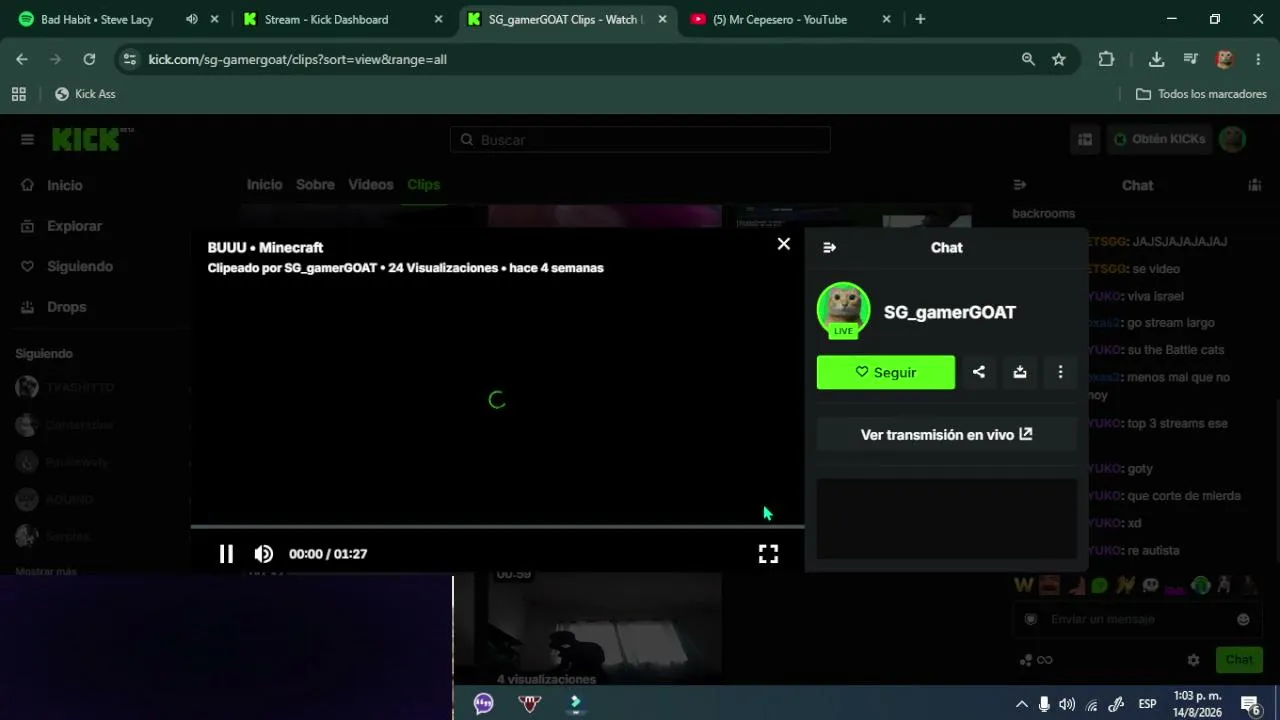Collapse the background stream Chat panel
Image resolution: width=1280 pixels, height=720 pixels.
point(1020,185)
